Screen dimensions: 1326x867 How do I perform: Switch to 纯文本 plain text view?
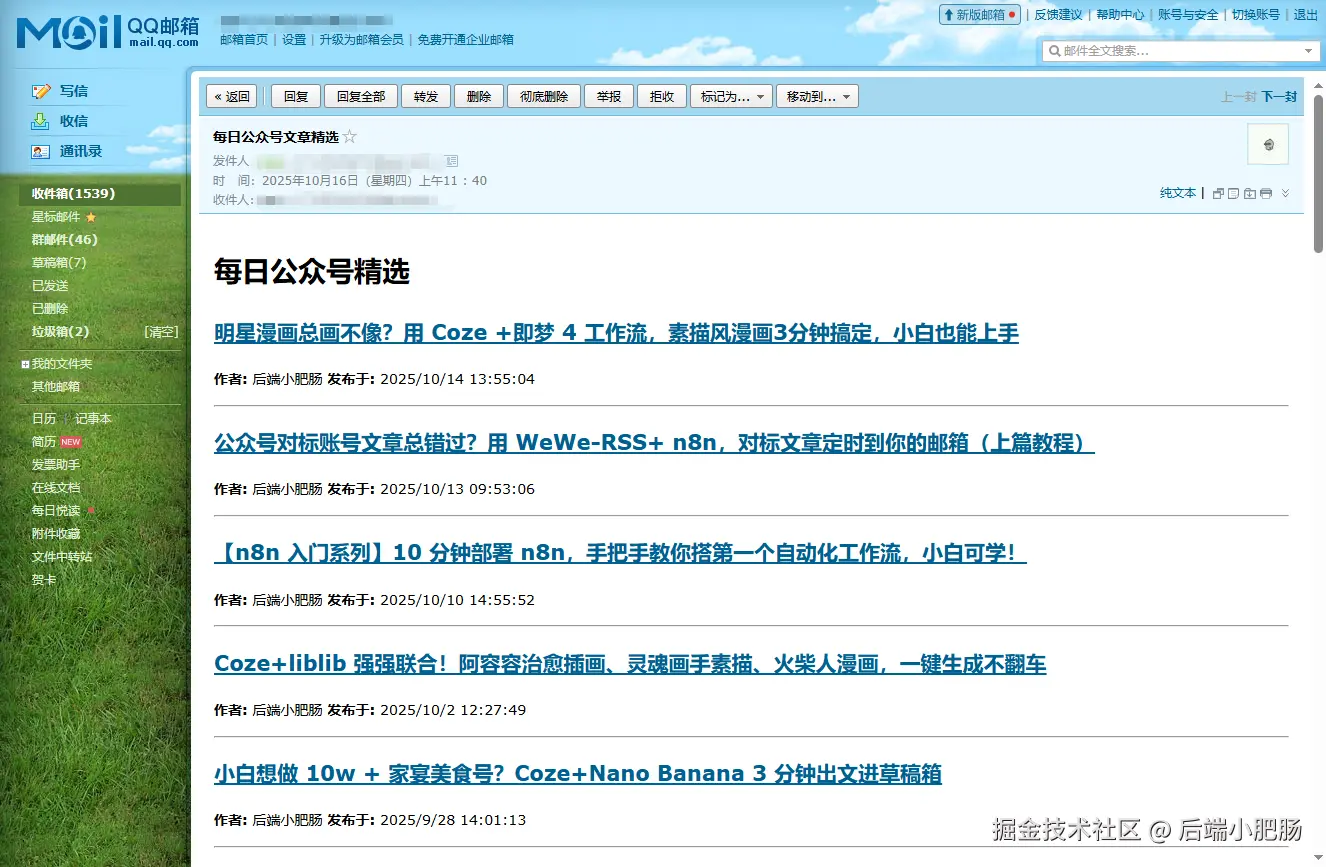click(x=1178, y=193)
